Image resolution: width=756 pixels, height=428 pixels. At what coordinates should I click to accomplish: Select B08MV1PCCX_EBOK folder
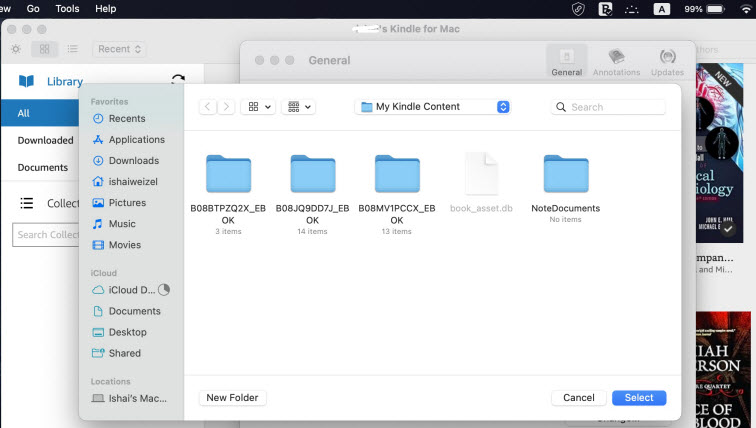pos(397,194)
